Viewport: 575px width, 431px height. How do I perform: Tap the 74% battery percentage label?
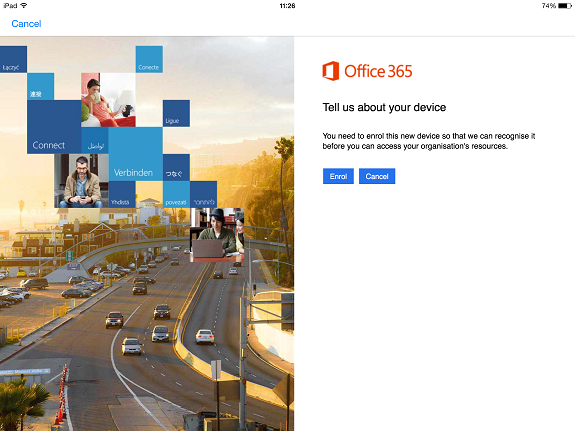click(549, 6)
